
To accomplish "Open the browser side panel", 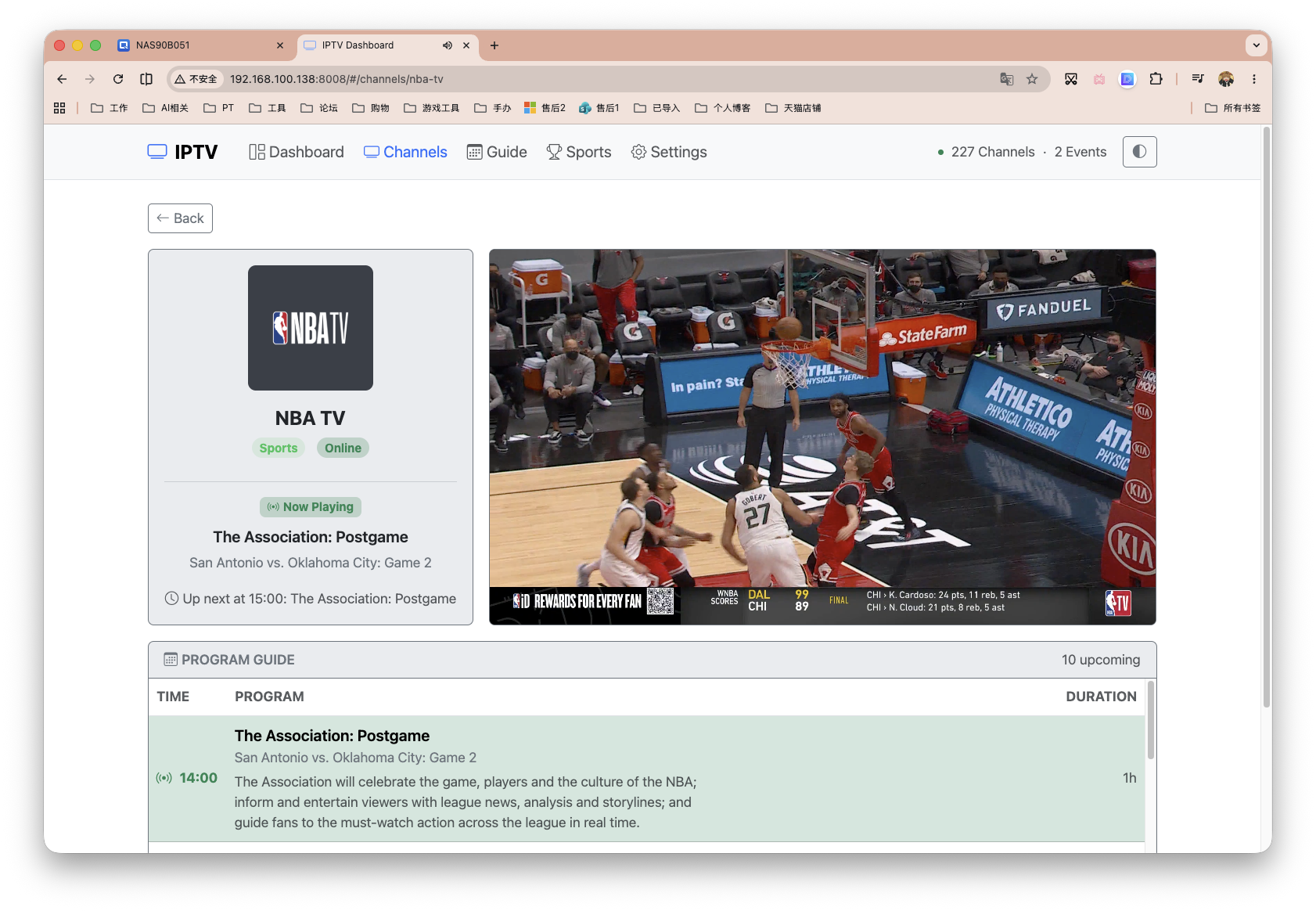I will 146,79.
